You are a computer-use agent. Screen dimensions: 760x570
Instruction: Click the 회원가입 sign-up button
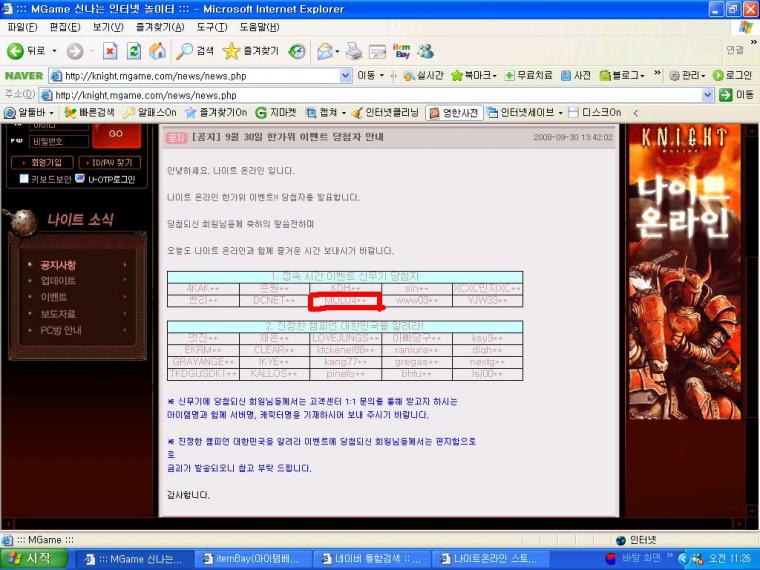pyautogui.click(x=42, y=162)
